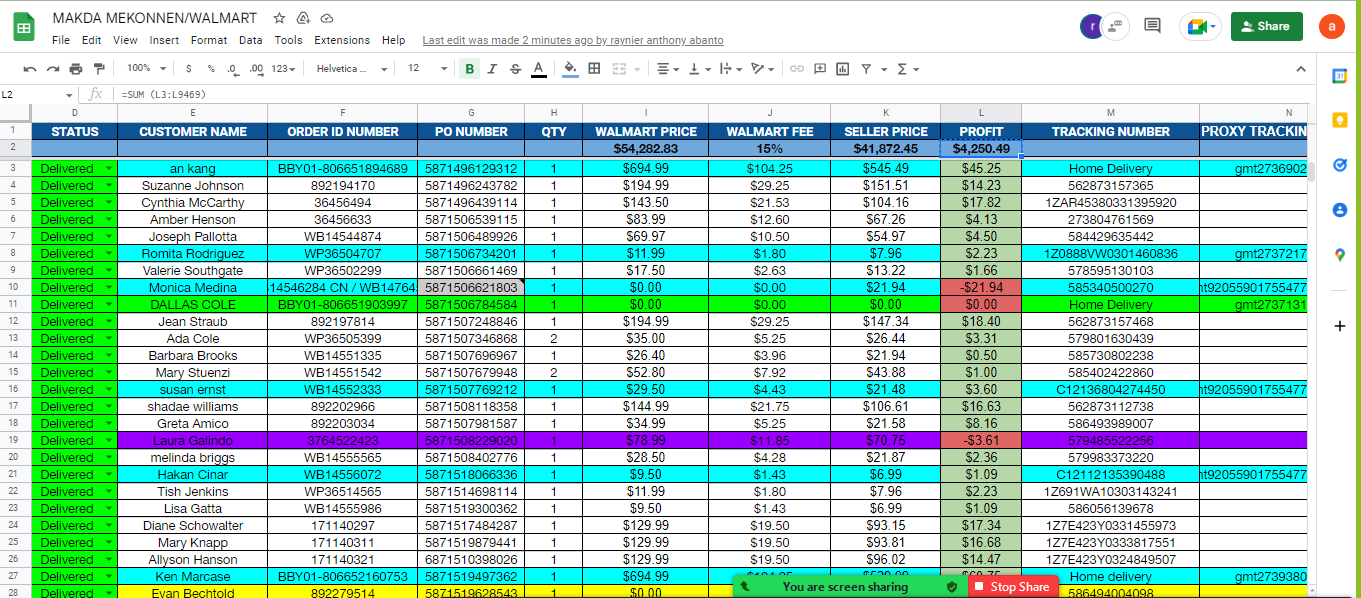The image size is (1361, 598).
Task: Open the zoom 100% dropdown
Action: pos(146,69)
